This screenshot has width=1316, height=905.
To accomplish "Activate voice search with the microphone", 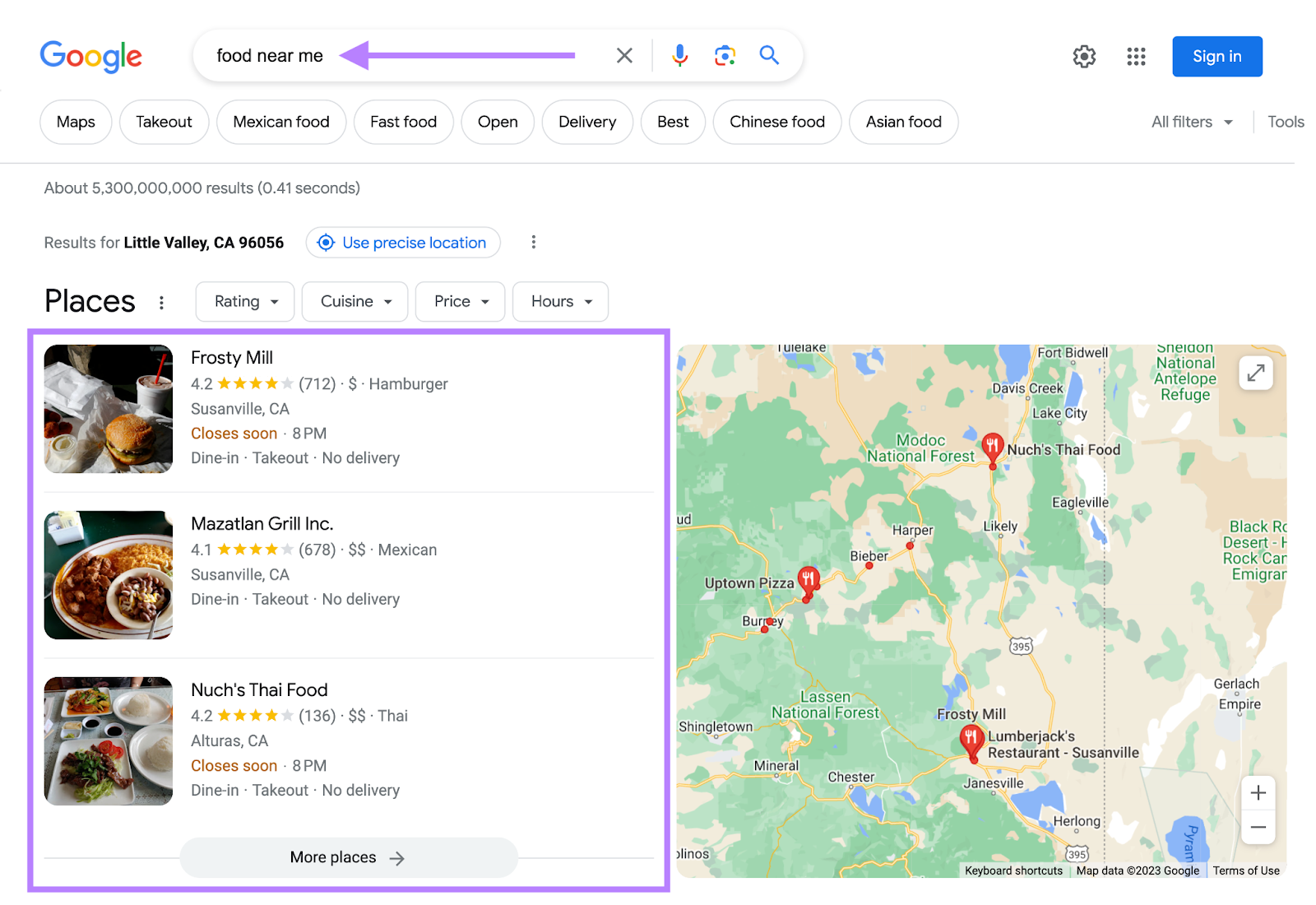I will pos(679,55).
